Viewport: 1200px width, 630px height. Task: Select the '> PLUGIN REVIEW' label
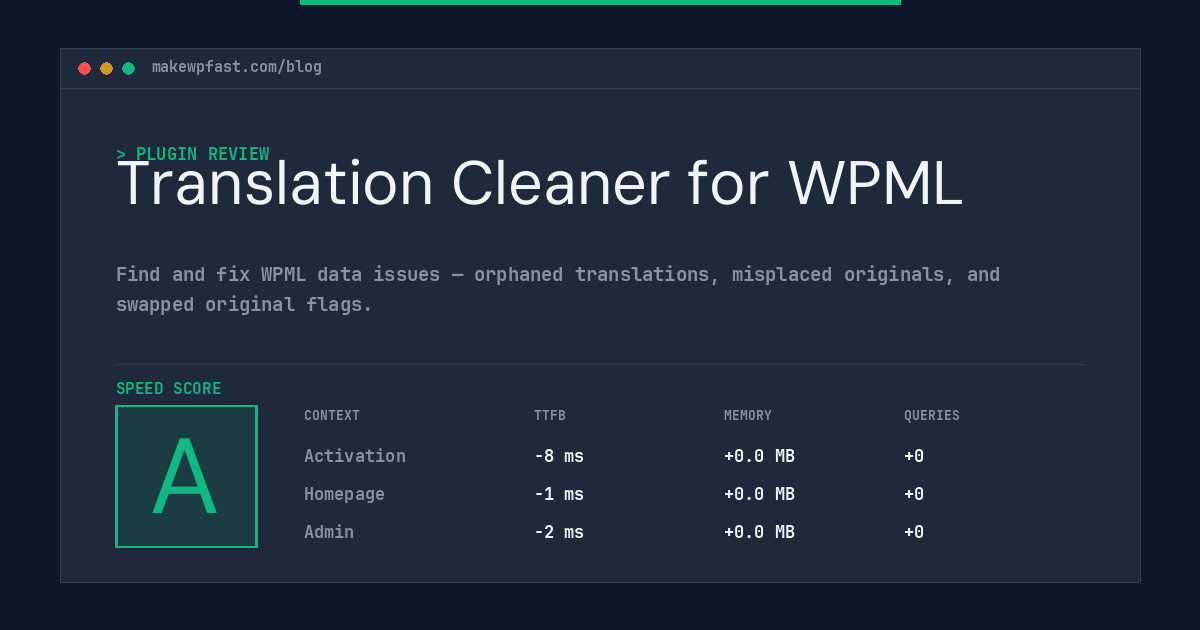(193, 154)
